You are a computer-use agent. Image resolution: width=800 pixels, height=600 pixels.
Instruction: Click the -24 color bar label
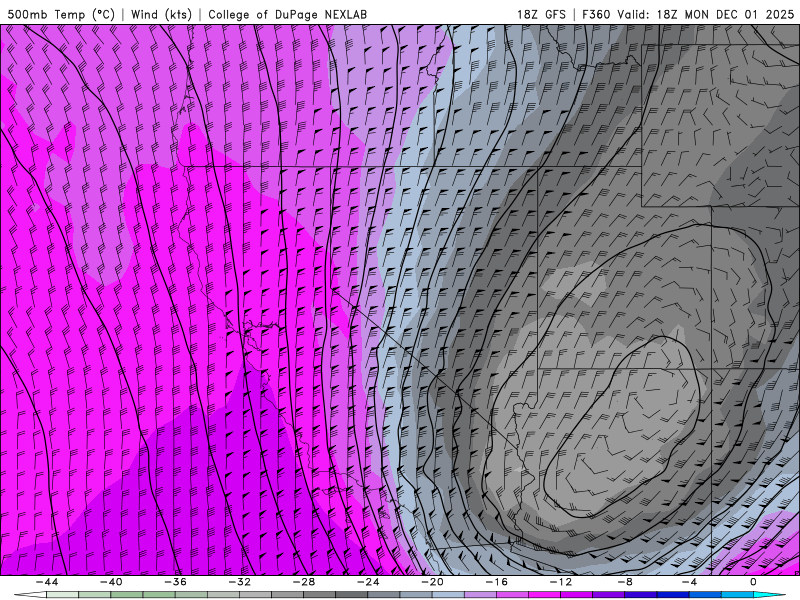click(x=368, y=582)
